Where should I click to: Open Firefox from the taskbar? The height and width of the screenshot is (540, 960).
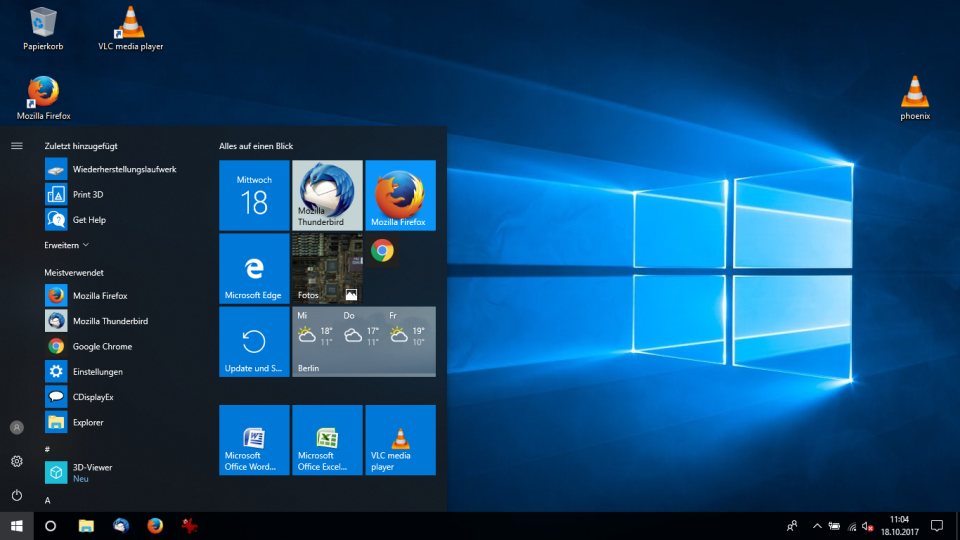(155, 526)
